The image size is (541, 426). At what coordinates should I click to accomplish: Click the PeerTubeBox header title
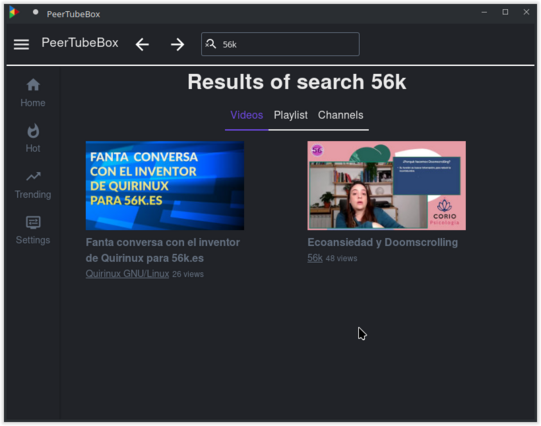80,43
